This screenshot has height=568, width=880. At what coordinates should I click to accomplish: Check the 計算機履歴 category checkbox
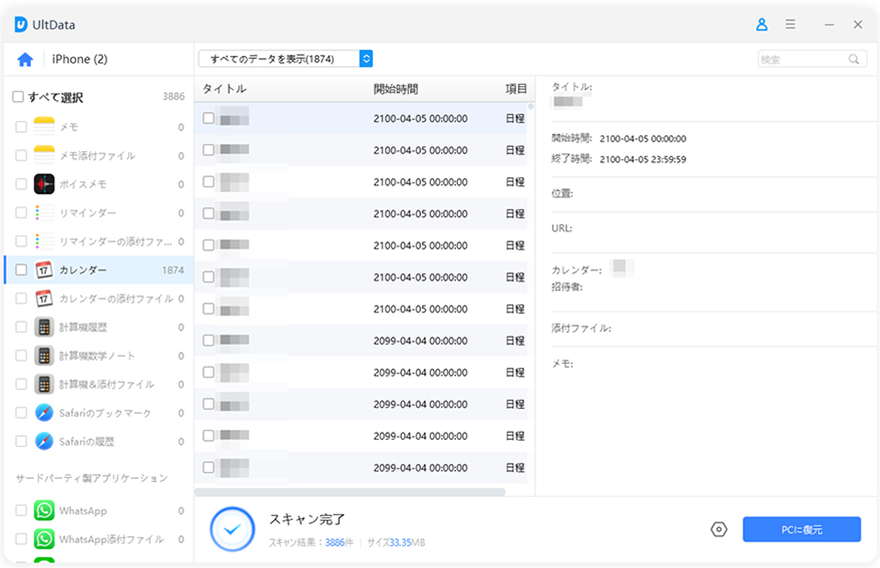pyautogui.click(x=21, y=327)
